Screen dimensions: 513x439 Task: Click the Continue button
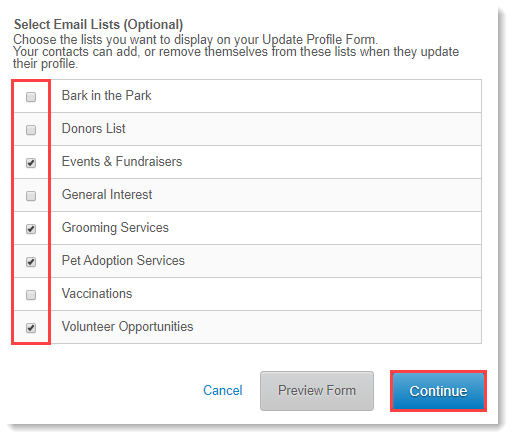coord(438,391)
